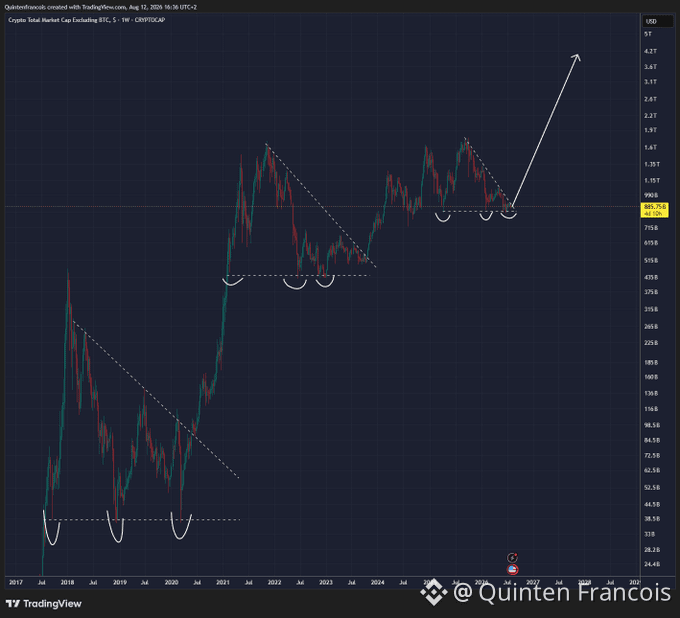Image resolution: width=680 pixels, height=618 pixels.
Task: Click the 2022 label on the time axis
Action: [275, 582]
